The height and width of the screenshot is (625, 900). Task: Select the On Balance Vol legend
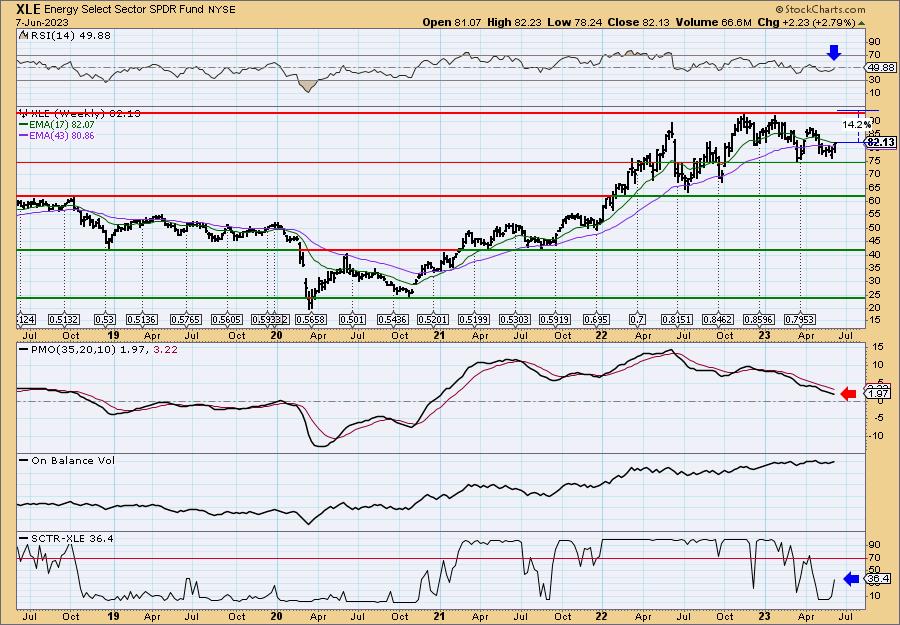click(x=67, y=460)
